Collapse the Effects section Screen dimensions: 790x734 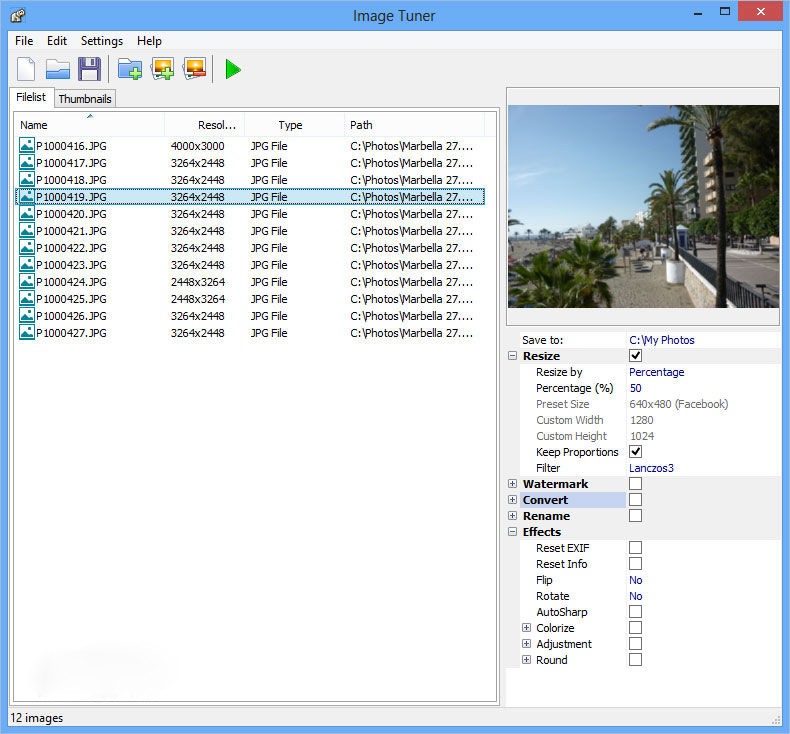coord(513,532)
